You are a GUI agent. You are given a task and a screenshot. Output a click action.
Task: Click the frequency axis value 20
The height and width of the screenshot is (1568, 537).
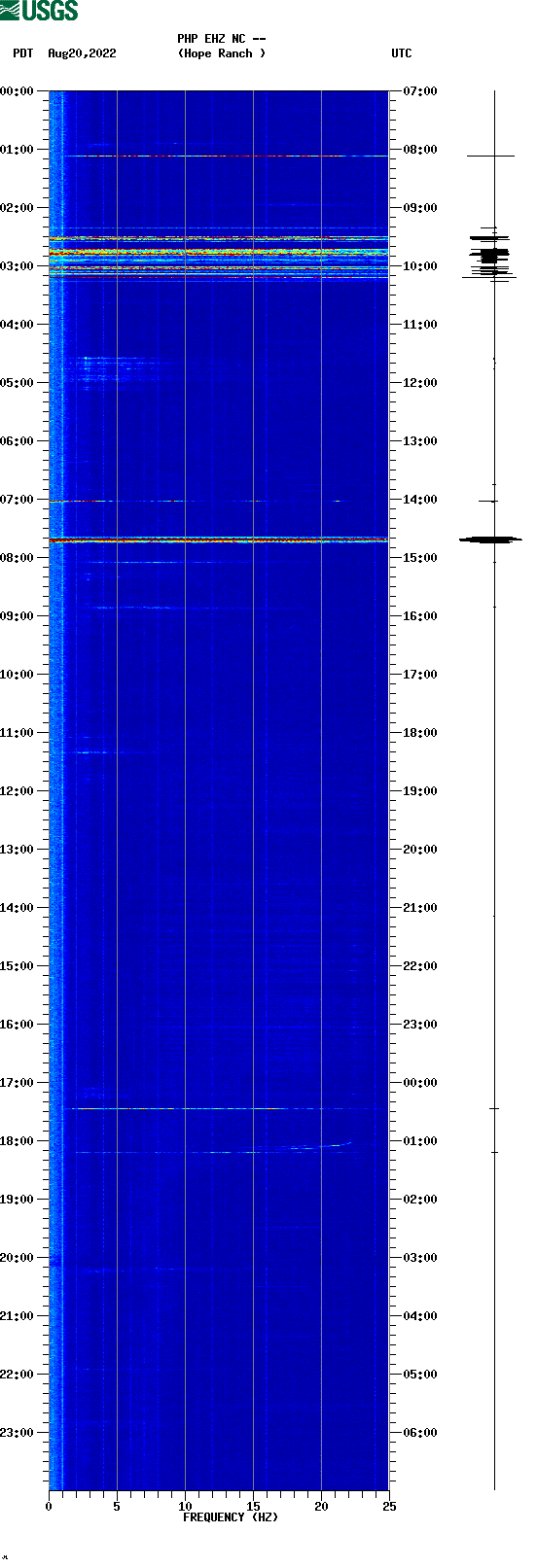click(321, 1507)
